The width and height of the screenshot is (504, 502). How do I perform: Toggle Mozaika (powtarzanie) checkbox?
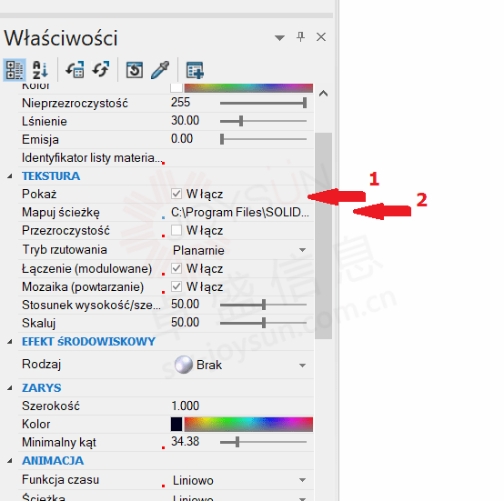pos(176,286)
